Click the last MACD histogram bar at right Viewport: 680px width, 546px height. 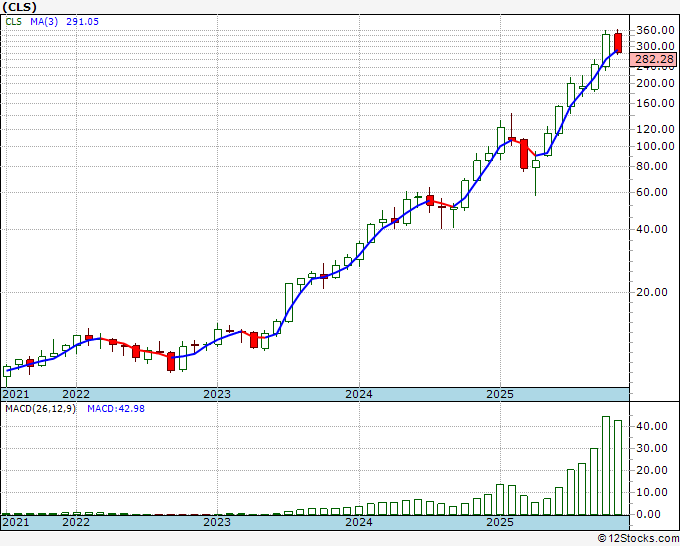pyautogui.click(x=618, y=467)
